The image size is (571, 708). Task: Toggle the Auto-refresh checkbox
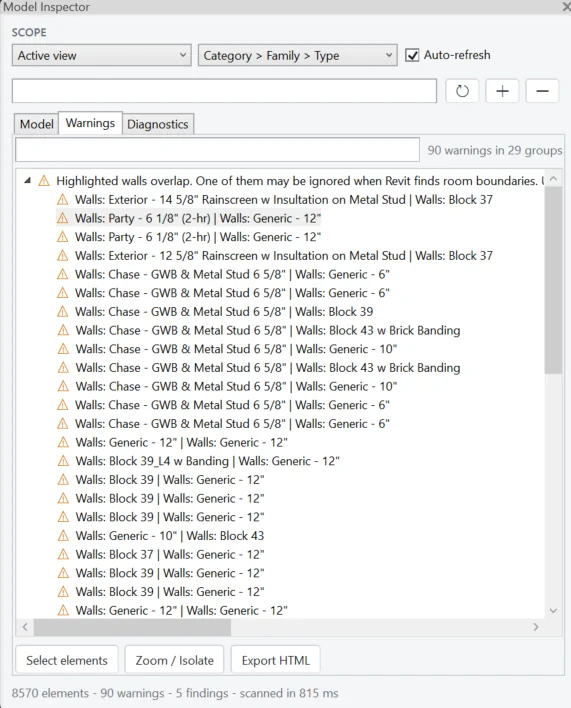tap(412, 56)
